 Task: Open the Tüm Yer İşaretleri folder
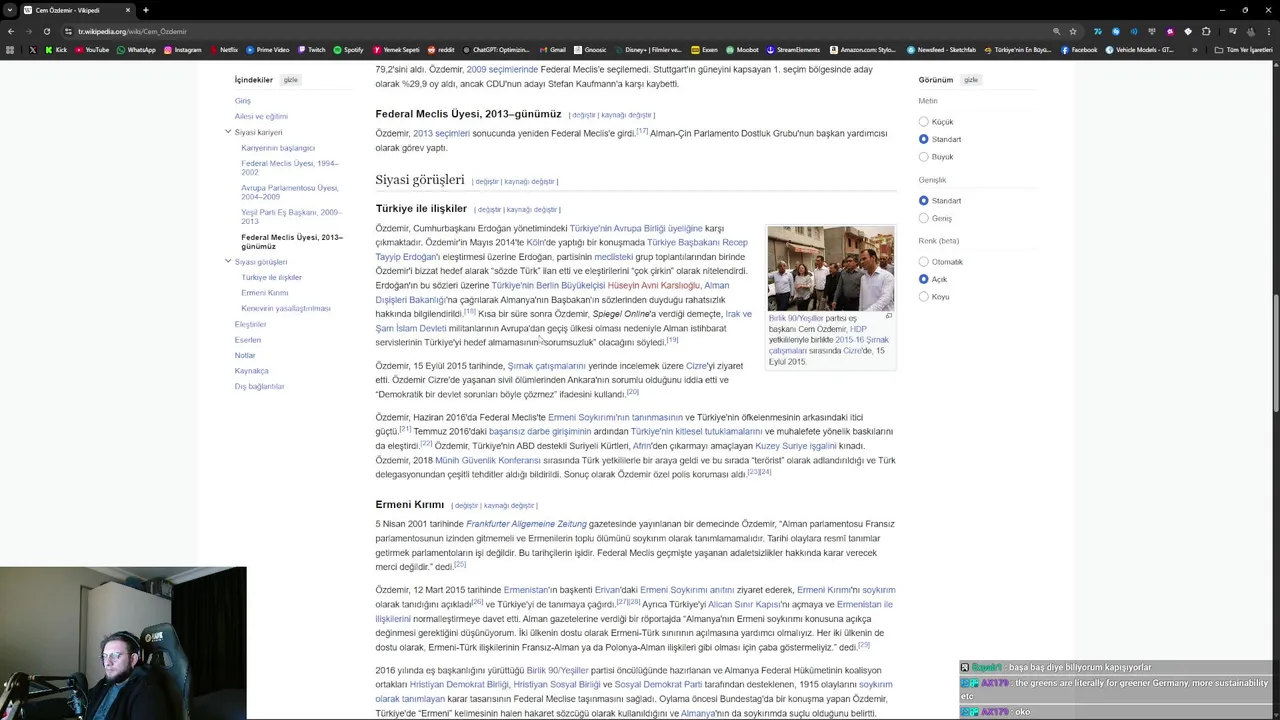click(x=1243, y=49)
